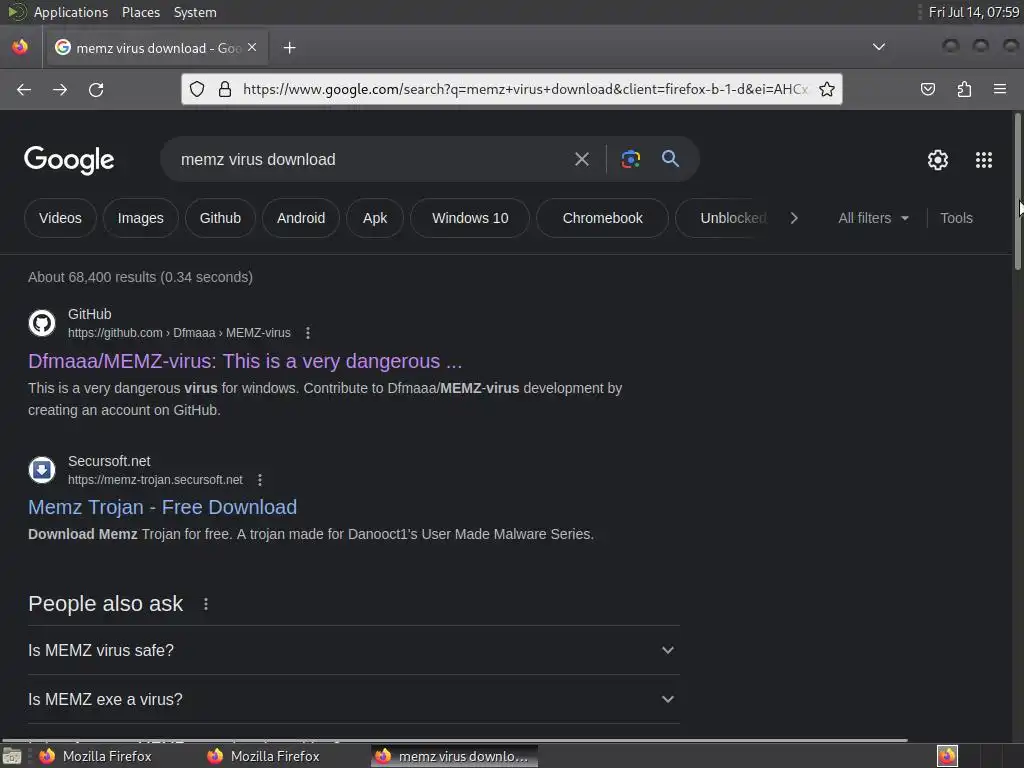This screenshot has height=768, width=1024.
Task: Open the Memz Trojan - Free Download link
Action: pyautogui.click(x=163, y=507)
